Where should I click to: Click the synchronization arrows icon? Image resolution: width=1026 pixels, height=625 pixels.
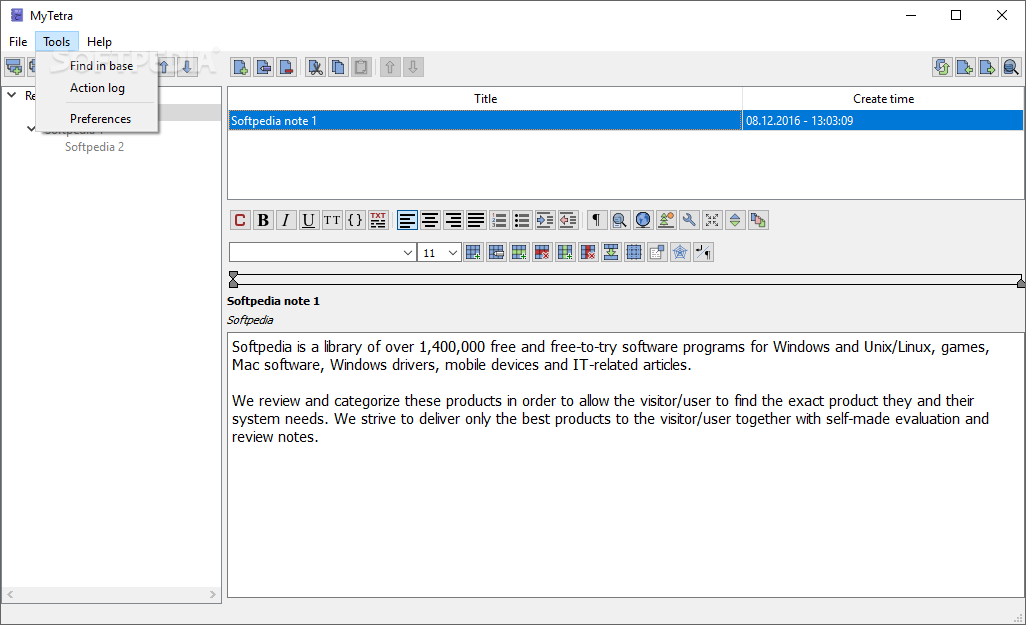[x=942, y=67]
